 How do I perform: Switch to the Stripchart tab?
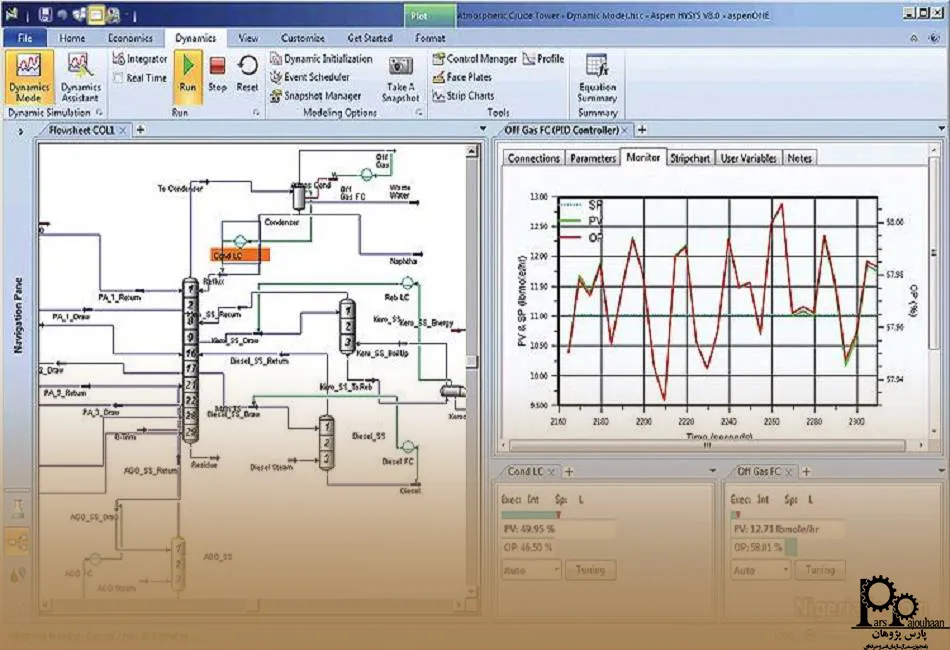690,158
